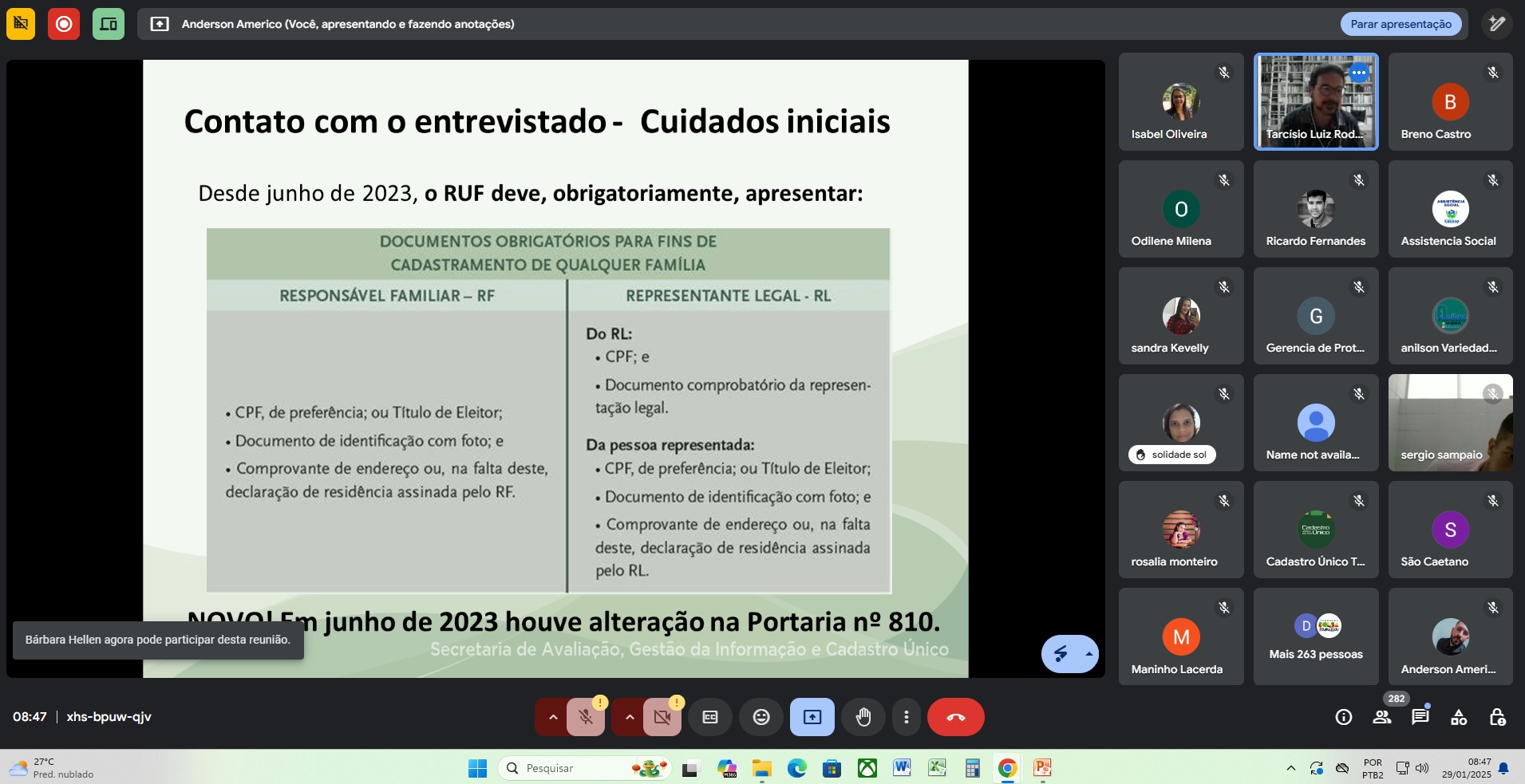Click the red recording indicator icon
This screenshot has width=1525, height=784.
point(63,24)
